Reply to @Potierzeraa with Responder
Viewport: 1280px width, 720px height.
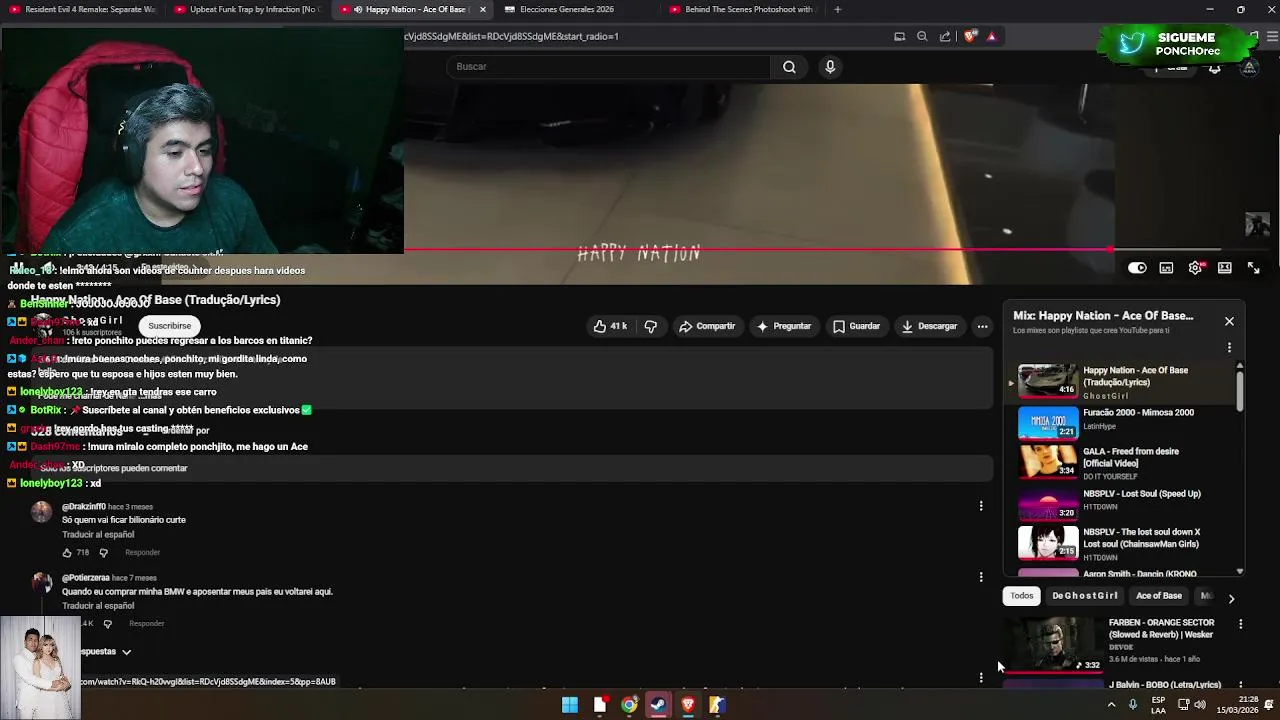click(x=146, y=623)
